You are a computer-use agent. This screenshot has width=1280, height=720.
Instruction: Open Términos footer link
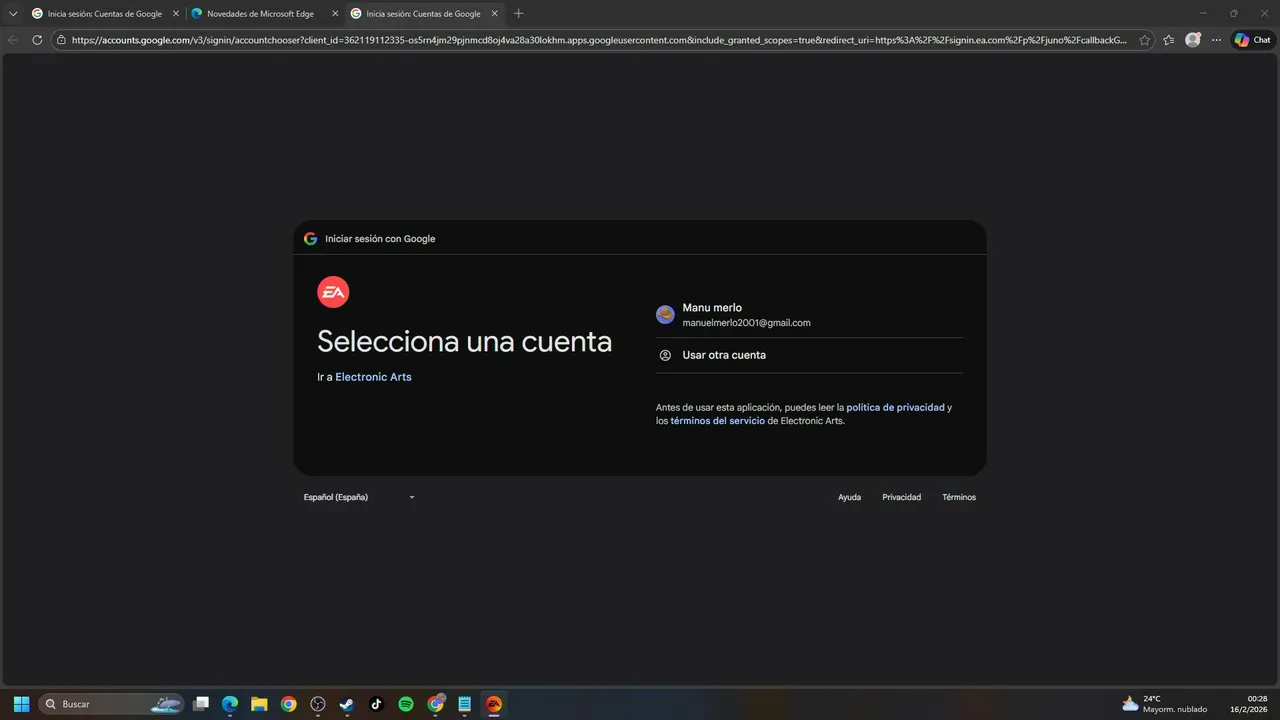click(959, 497)
